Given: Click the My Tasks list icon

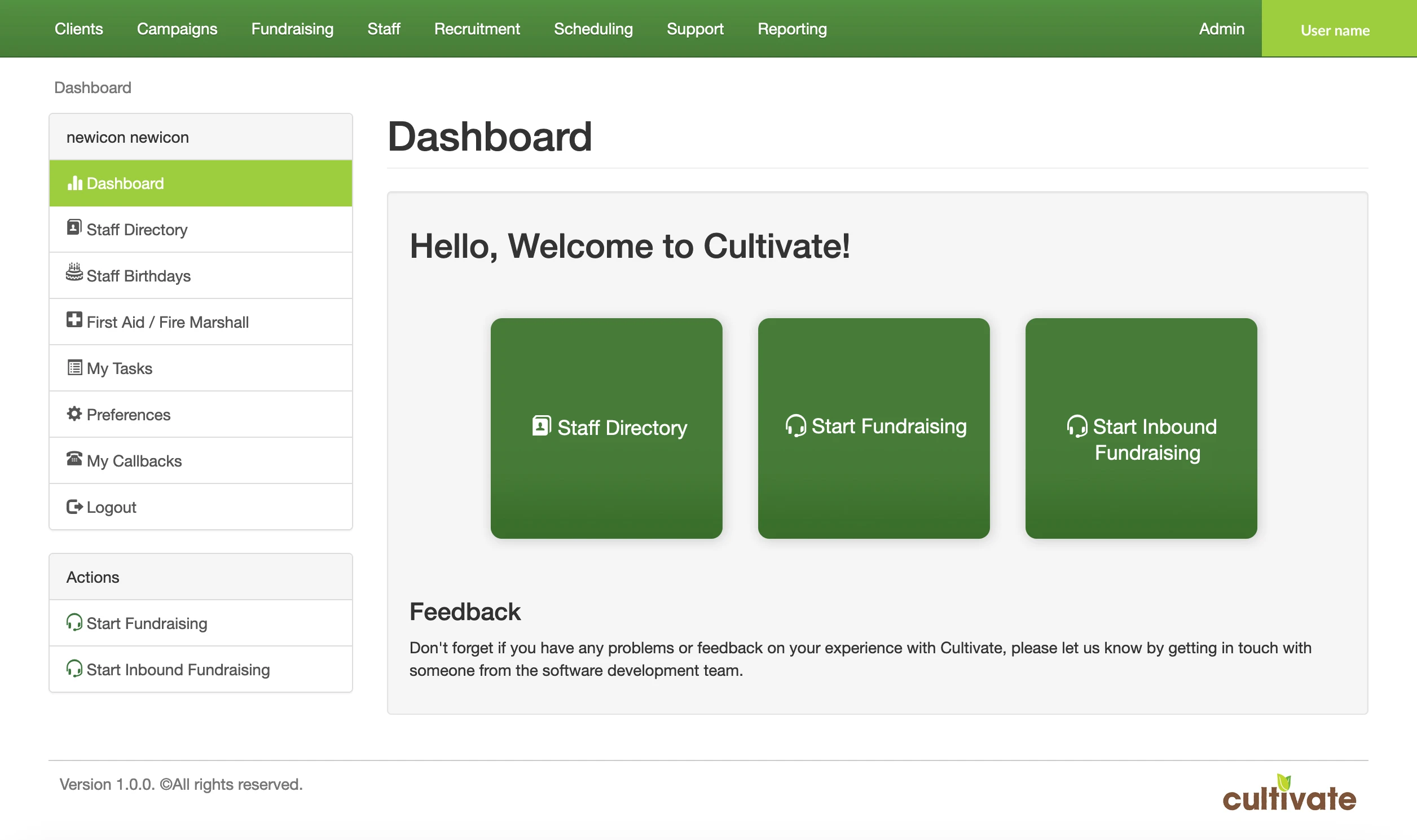Looking at the screenshot, I should (x=74, y=368).
